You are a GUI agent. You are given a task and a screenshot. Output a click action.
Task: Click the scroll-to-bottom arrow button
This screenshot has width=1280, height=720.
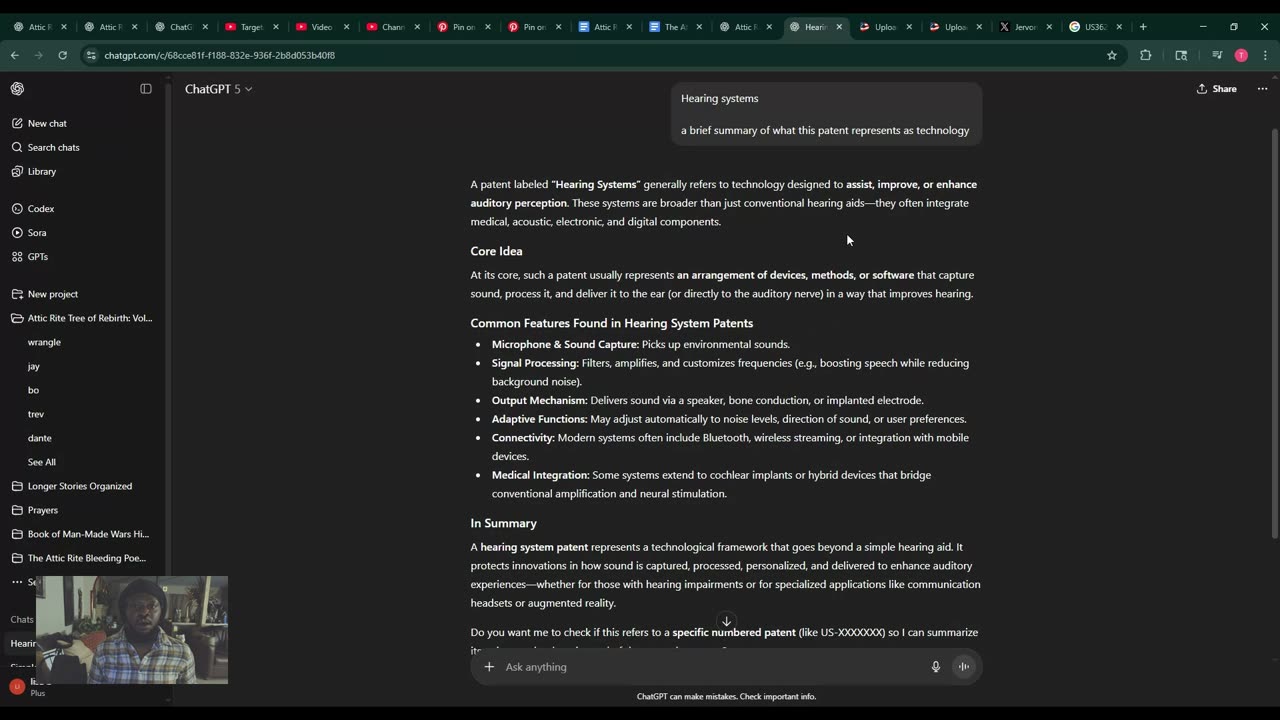point(726,621)
